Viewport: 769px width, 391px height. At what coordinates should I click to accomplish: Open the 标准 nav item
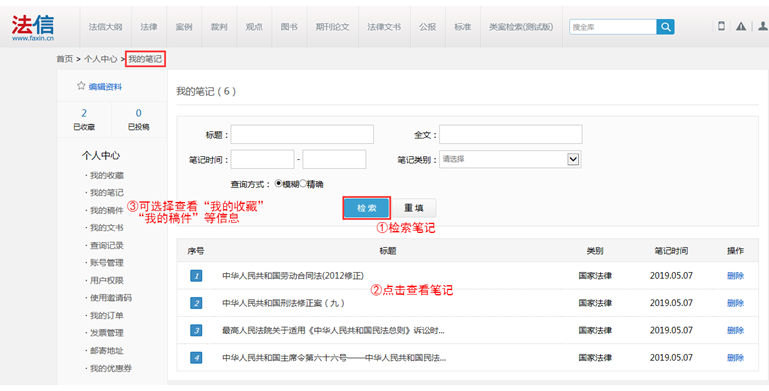click(462, 27)
